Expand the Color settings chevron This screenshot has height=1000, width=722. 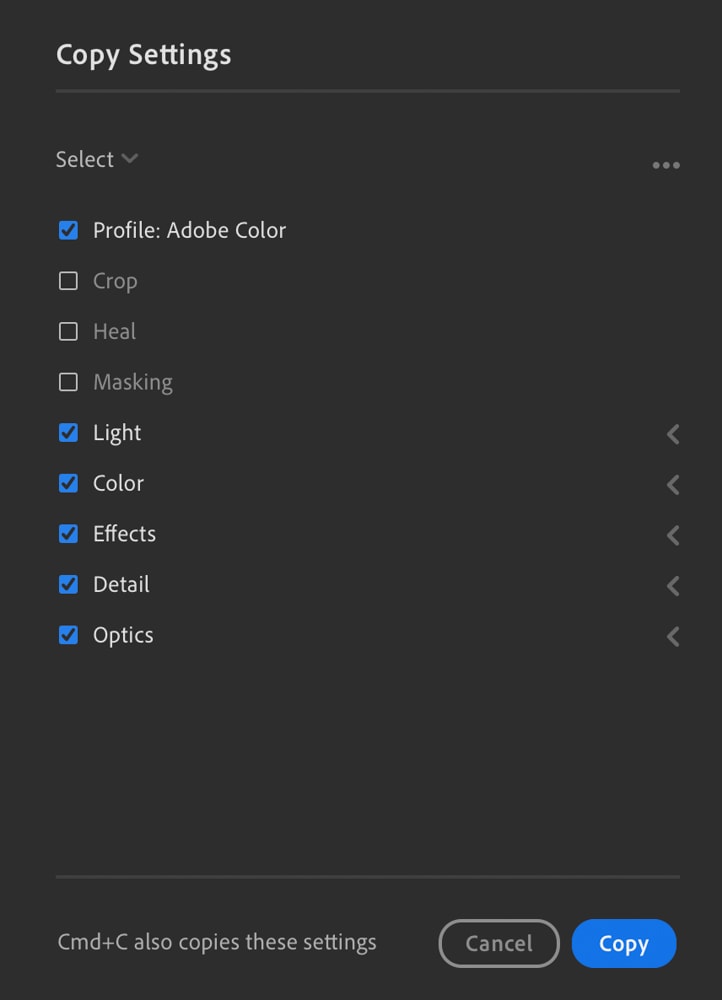pos(673,485)
